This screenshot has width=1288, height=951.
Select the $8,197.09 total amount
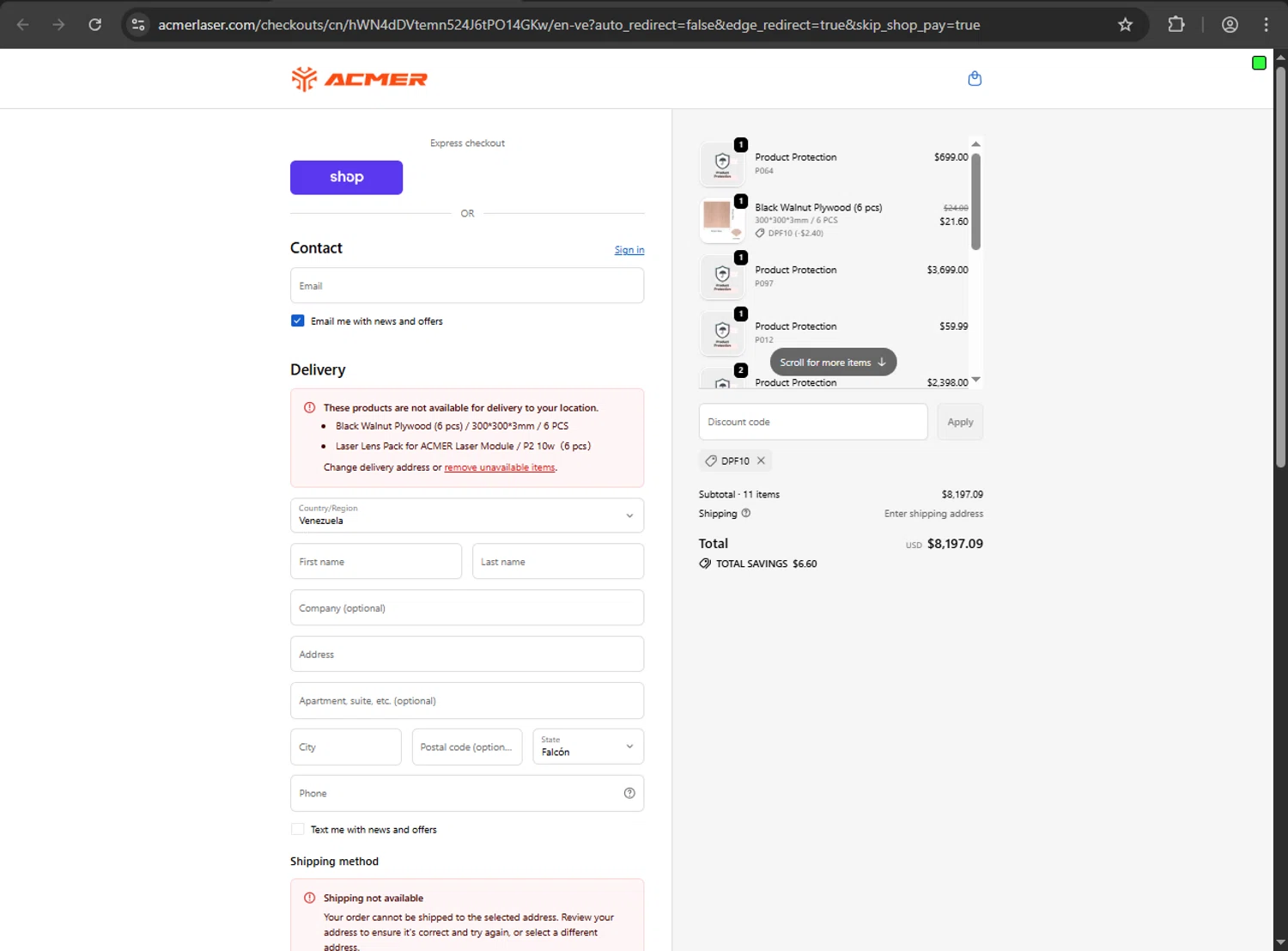pyautogui.click(x=955, y=544)
